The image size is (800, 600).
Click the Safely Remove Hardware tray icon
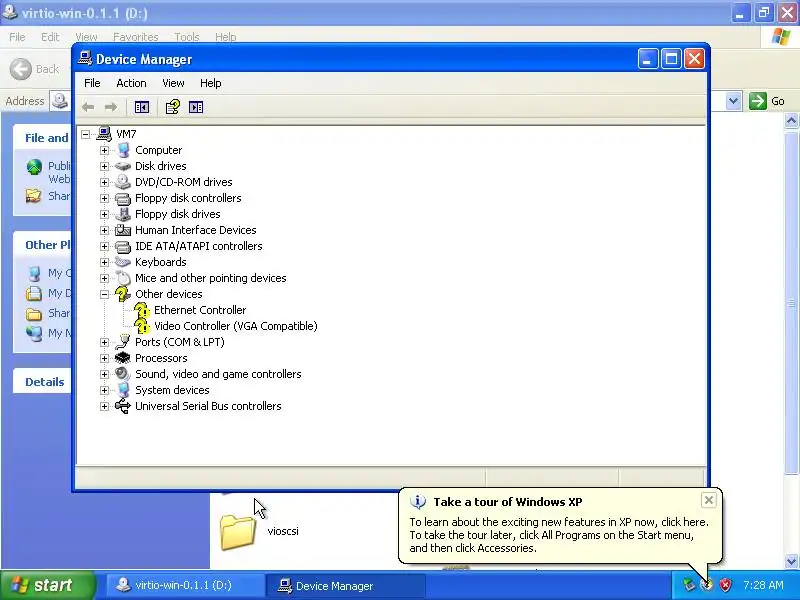(x=689, y=585)
